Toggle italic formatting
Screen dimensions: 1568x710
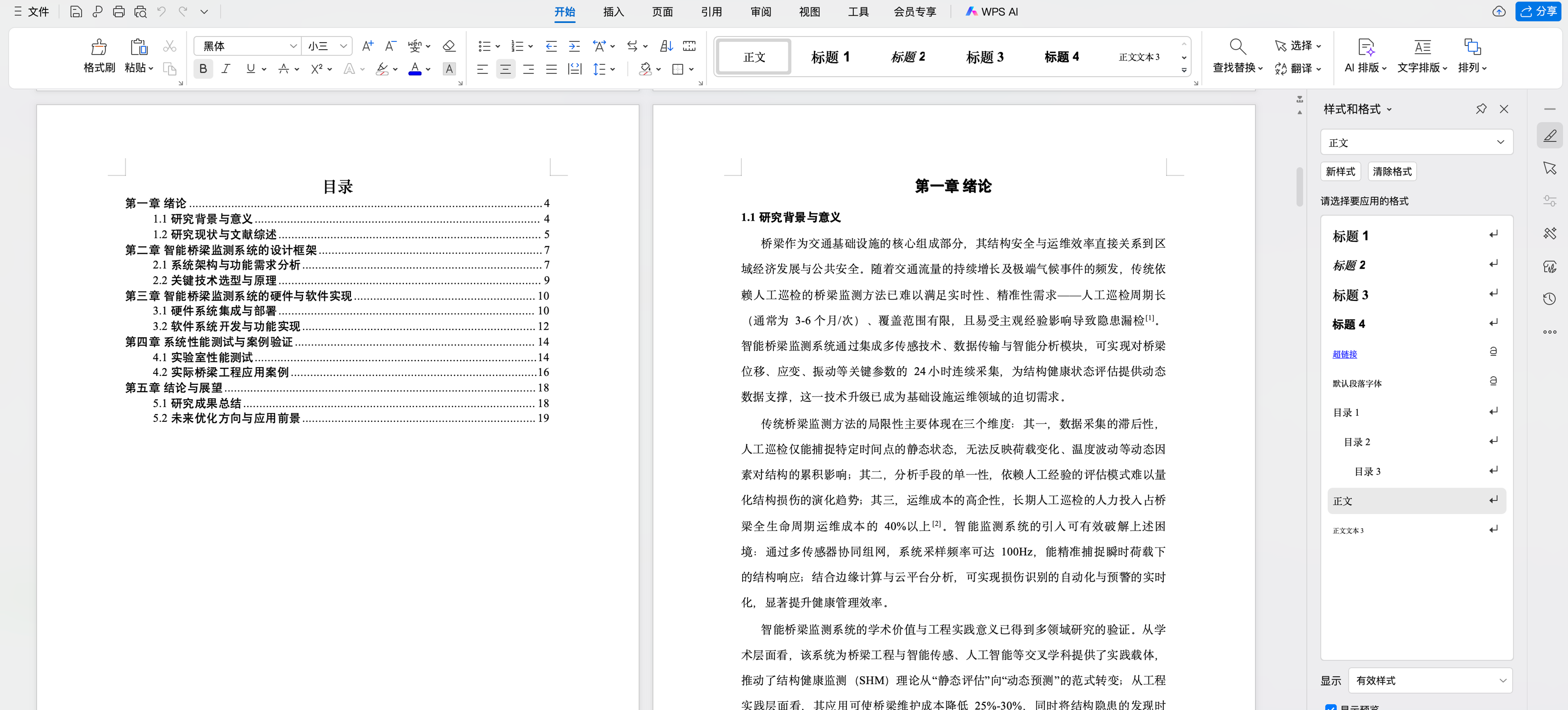[x=226, y=69]
